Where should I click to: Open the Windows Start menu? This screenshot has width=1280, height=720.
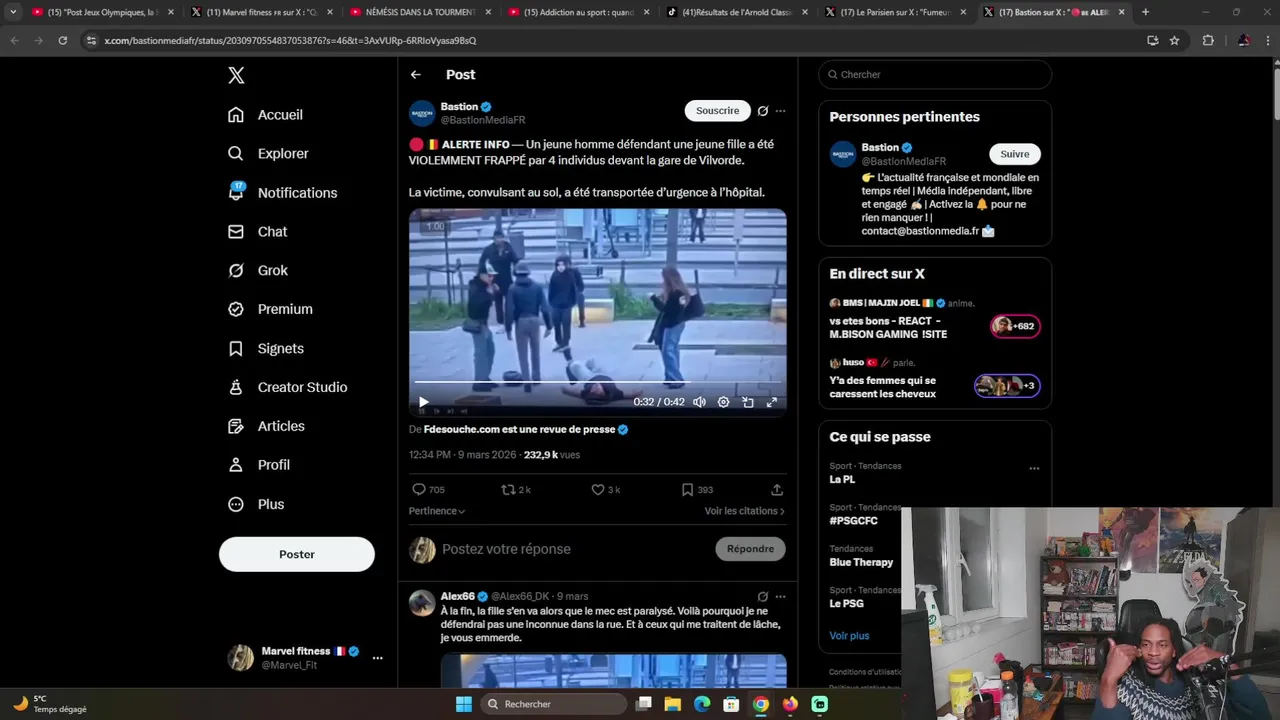click(x=464, y=704)
